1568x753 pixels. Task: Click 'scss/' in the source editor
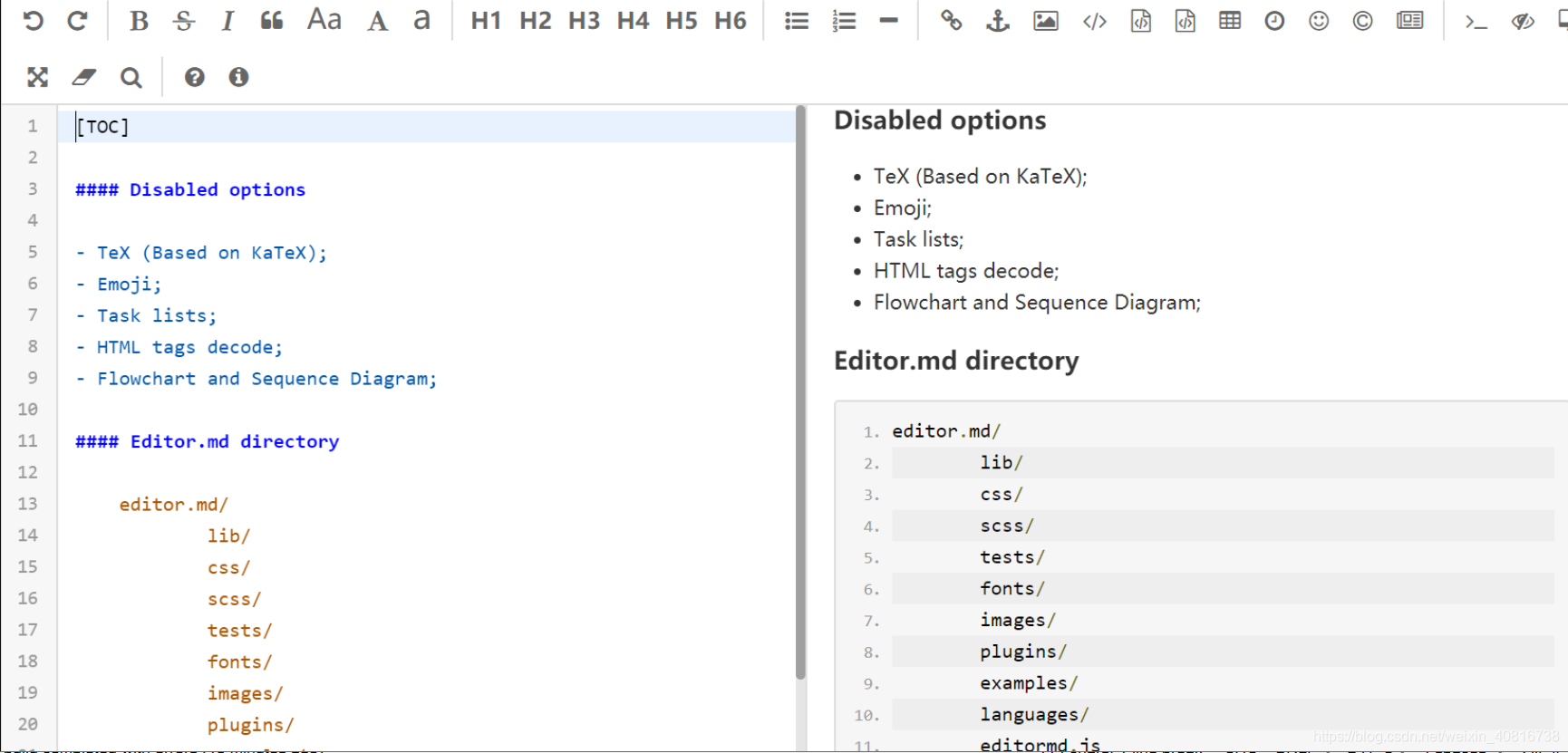coord(234,599)
